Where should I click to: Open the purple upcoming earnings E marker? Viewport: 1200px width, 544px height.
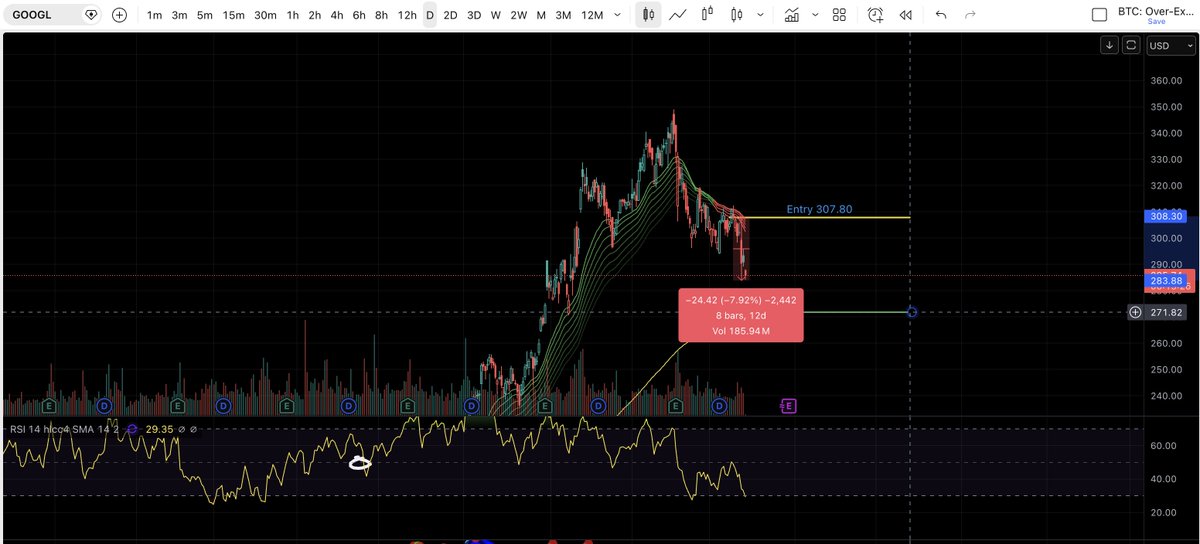(x=788, y=405)
